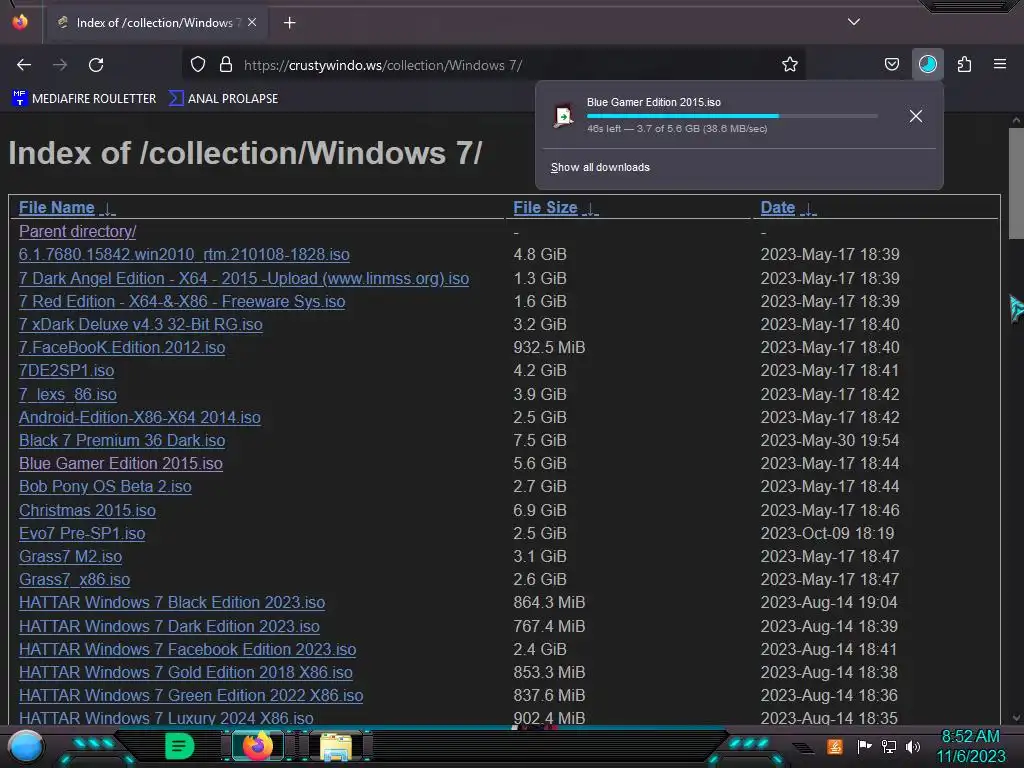1024x768 pixels.
Task: Open download file icon in panel
Action: (564, 116)
